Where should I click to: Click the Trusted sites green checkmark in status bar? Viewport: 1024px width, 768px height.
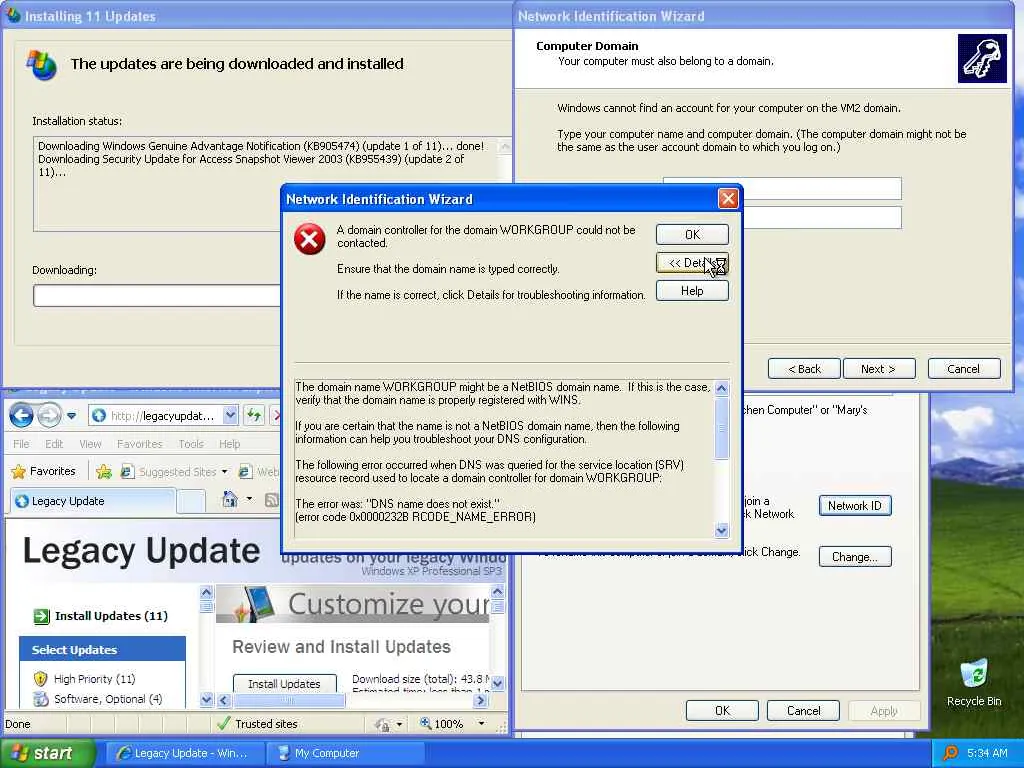[x=223, y=723]
